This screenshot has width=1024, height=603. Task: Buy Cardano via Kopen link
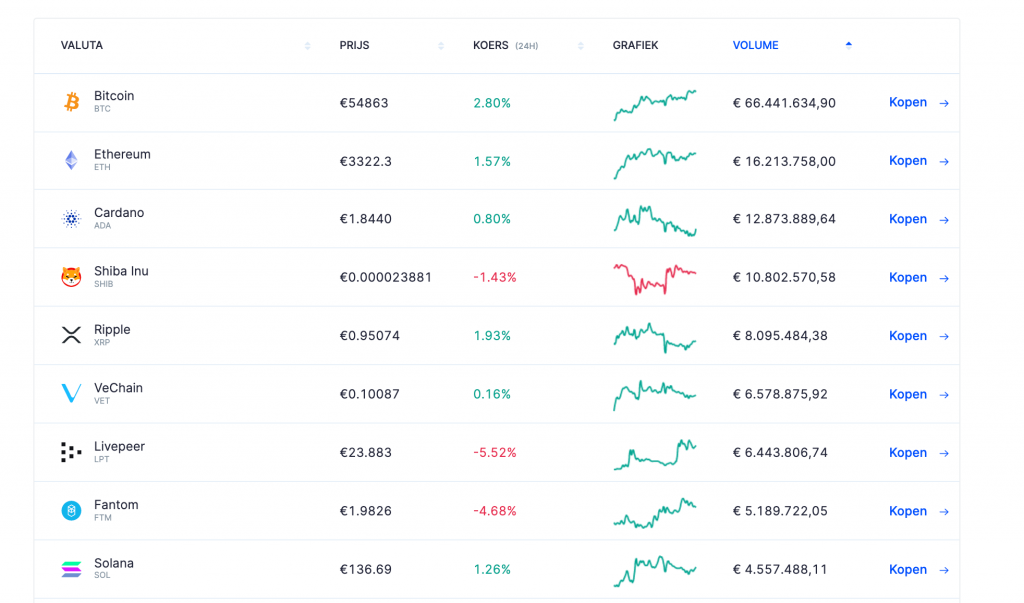click(908, 219)
